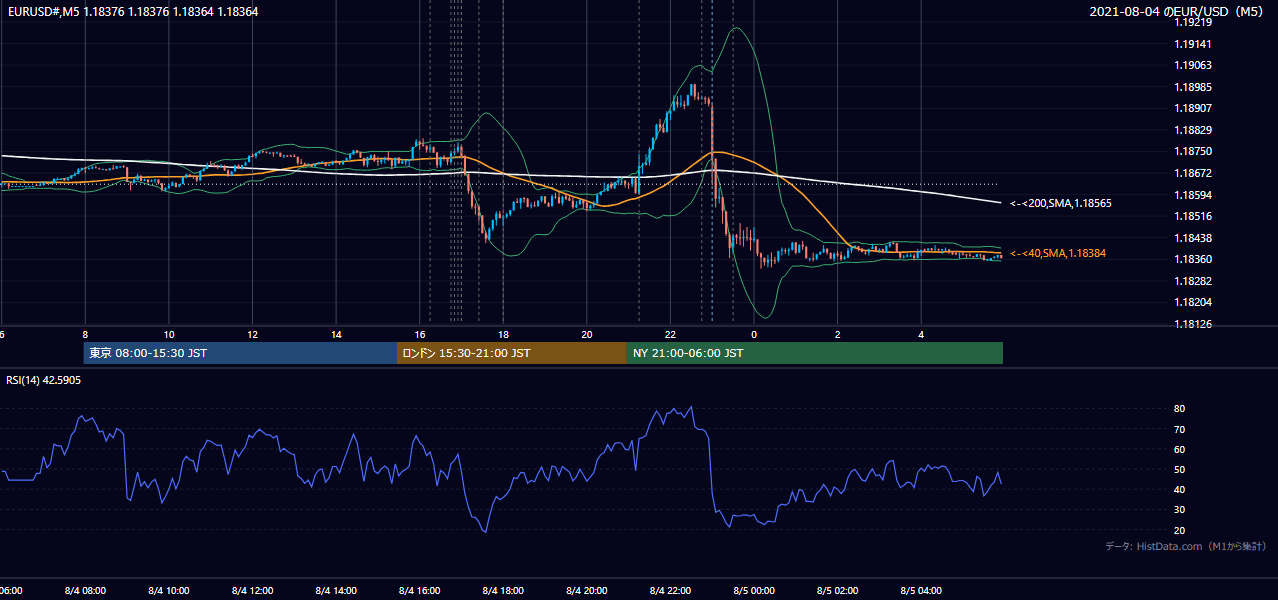The height and width of the screenshot is (600, 1278).
Task: Select the ロンドン 15:30-21:00 JST session bar
Action: [x=512, y=353]
